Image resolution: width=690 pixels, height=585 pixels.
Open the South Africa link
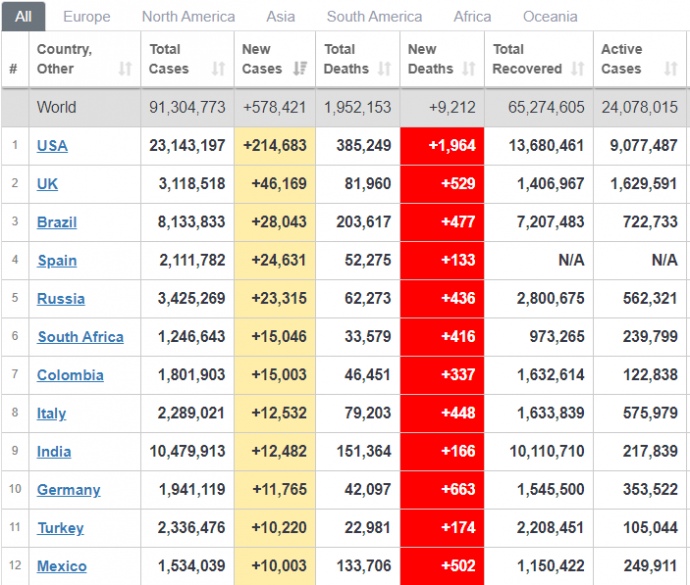click(80, 337)
